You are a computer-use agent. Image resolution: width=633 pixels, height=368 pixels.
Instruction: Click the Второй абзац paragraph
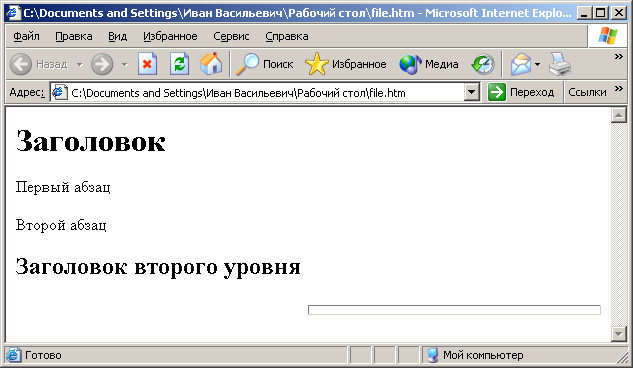click(61, 225)
